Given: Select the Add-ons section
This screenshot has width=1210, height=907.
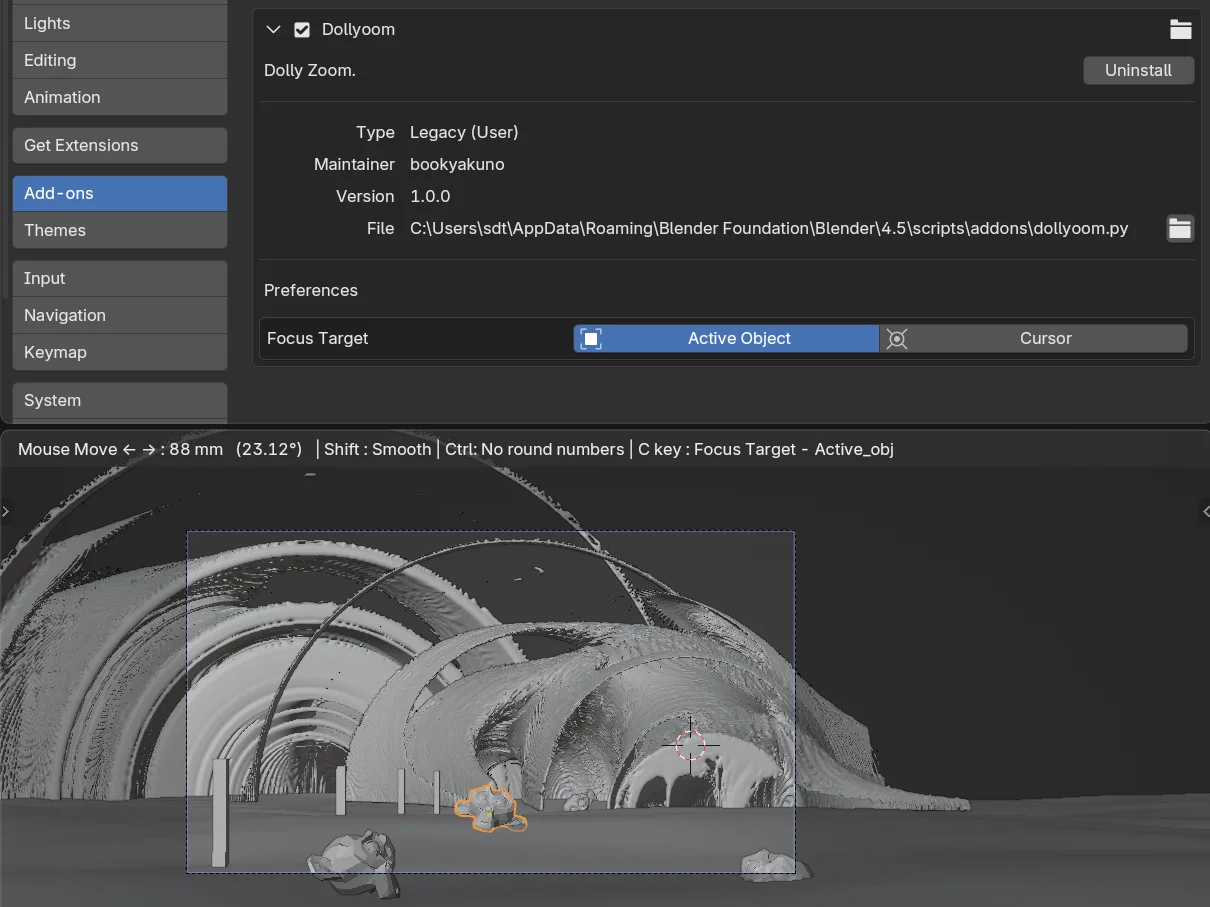Looking at the screenshot, I should coord(119,193).
